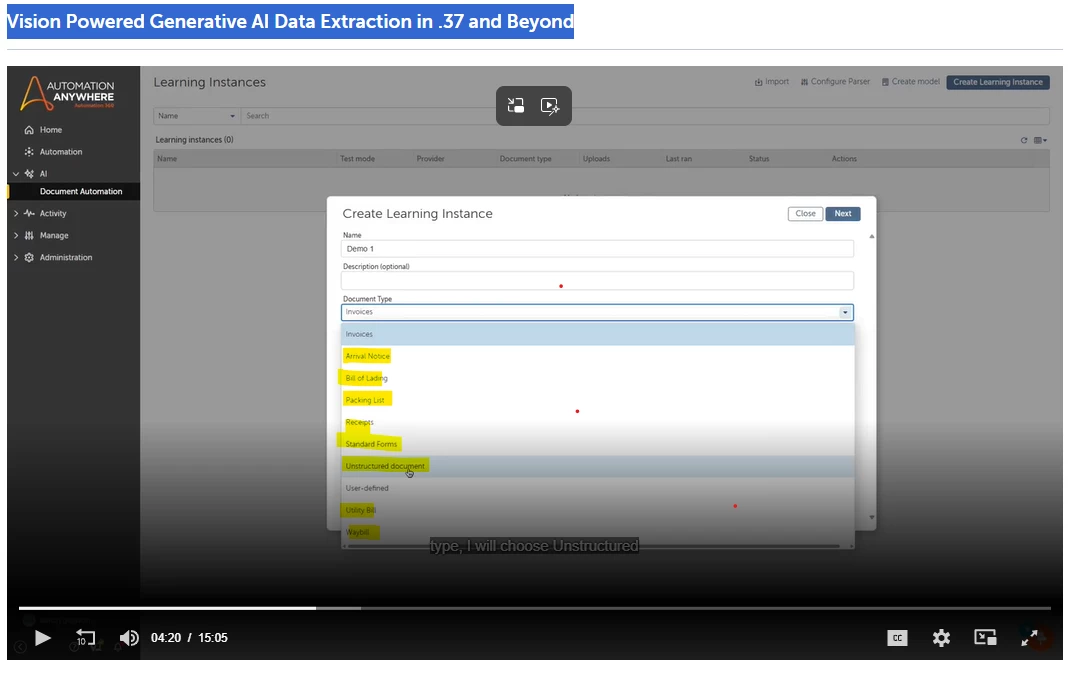Click the Name field containing Demo 1
Viewport: 1075px width, 687px height.
(597, 249)
